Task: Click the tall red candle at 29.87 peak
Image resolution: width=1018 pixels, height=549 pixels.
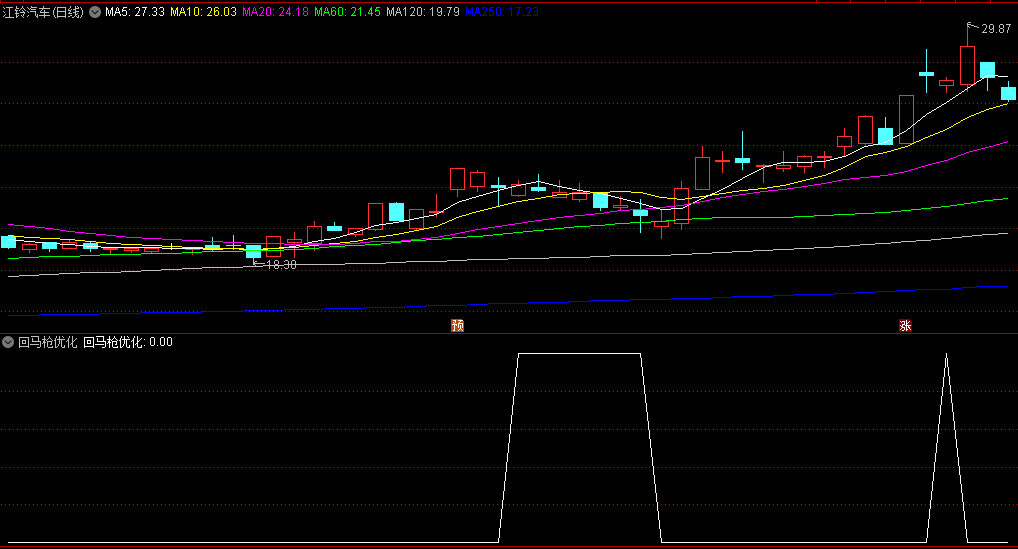Action: (967, 65)
